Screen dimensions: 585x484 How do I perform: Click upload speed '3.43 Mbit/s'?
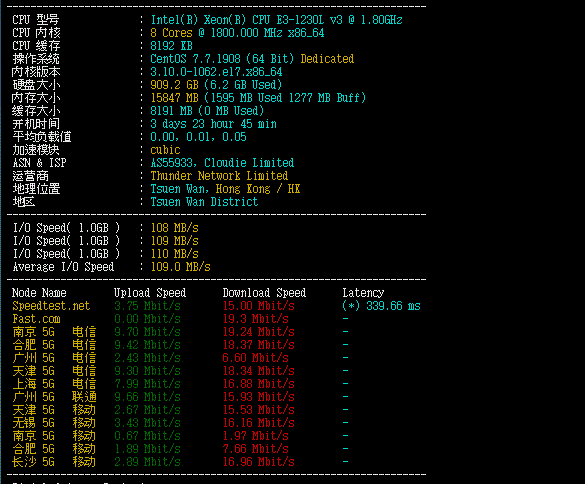pos(147,423)
